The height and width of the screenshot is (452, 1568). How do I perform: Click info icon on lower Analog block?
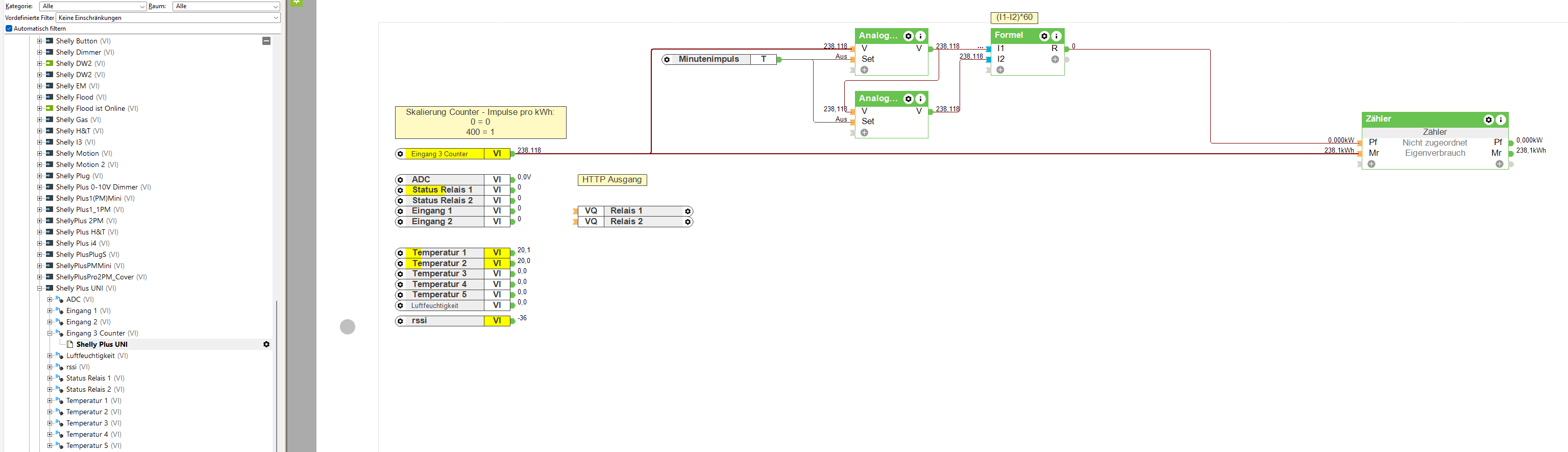pos(920,99)
